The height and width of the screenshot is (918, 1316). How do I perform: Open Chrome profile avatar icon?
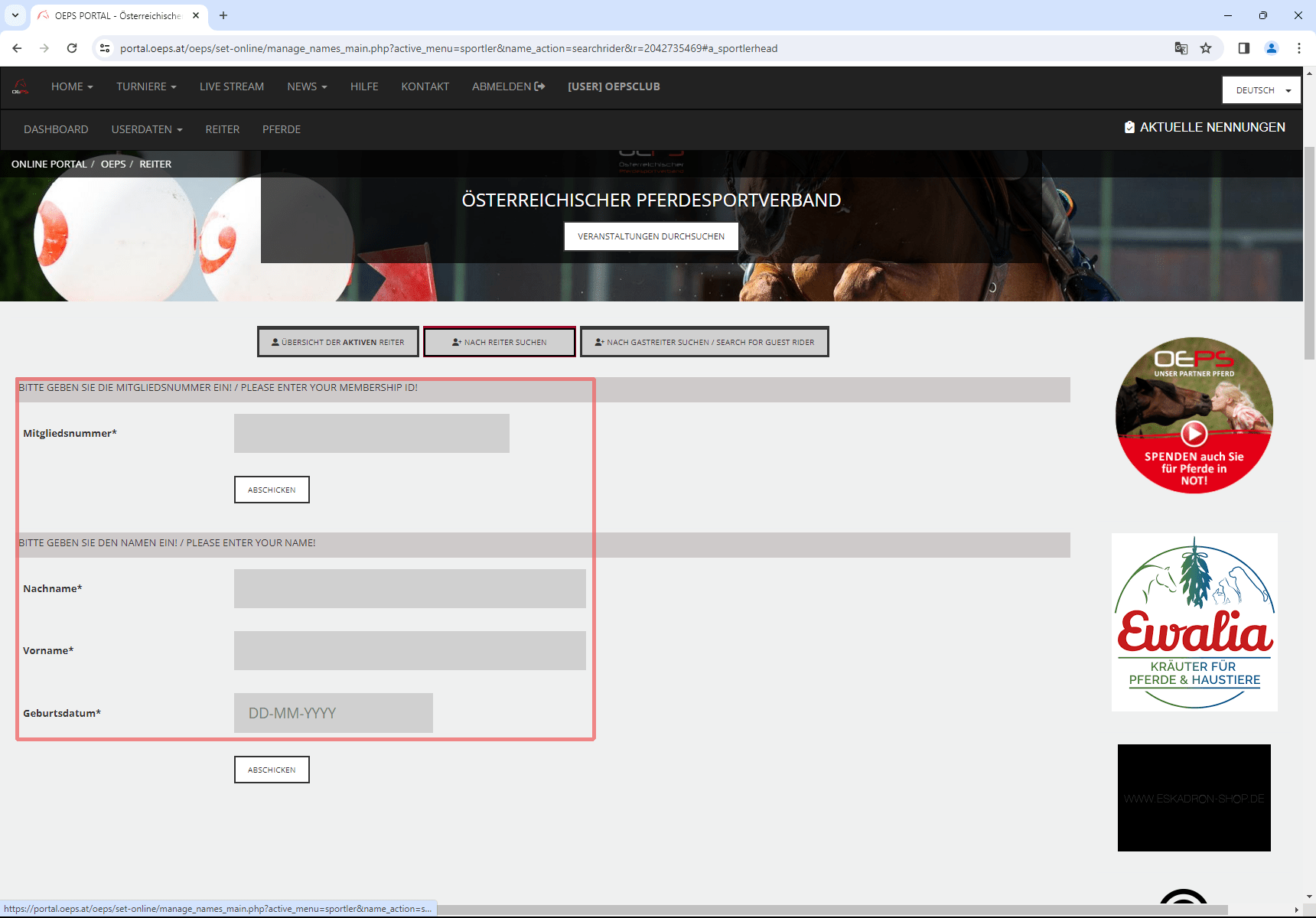coord(1271,48)
